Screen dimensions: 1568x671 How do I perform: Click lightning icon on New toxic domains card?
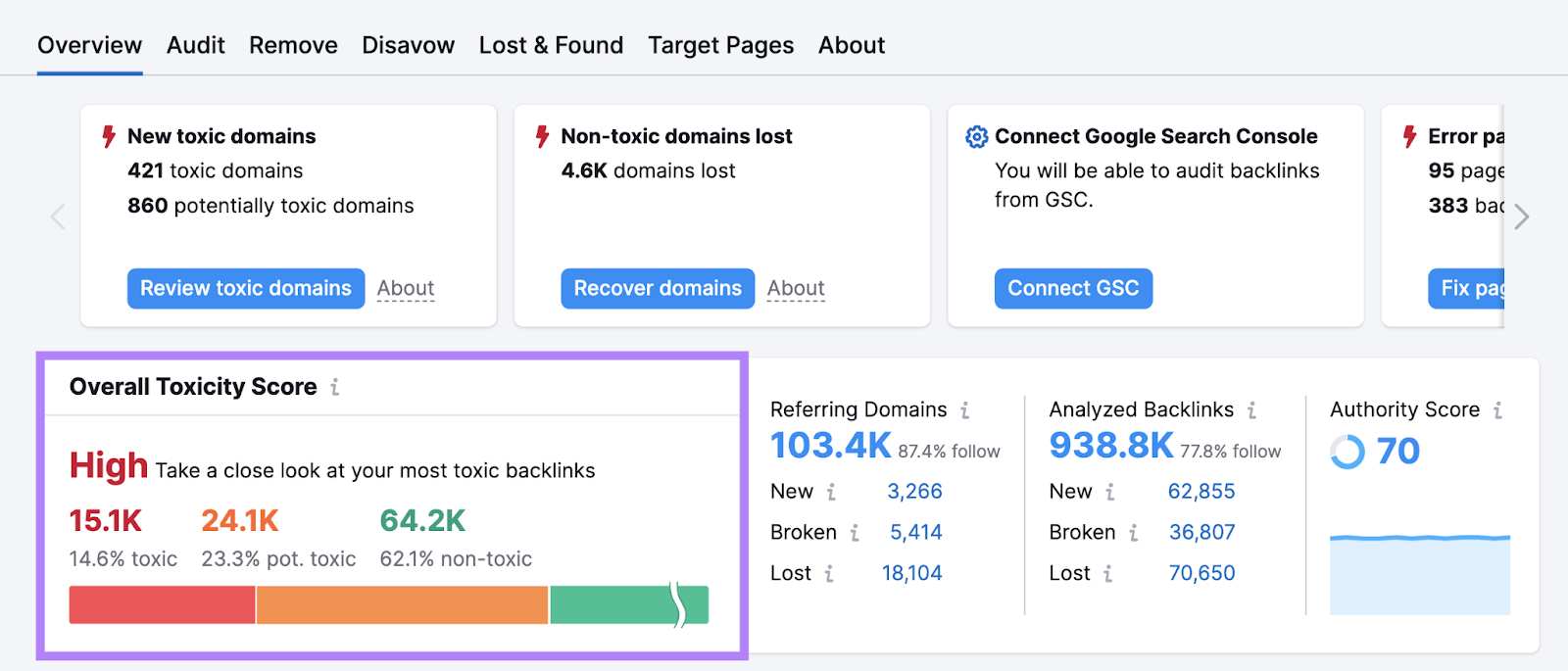coord(110,137)
